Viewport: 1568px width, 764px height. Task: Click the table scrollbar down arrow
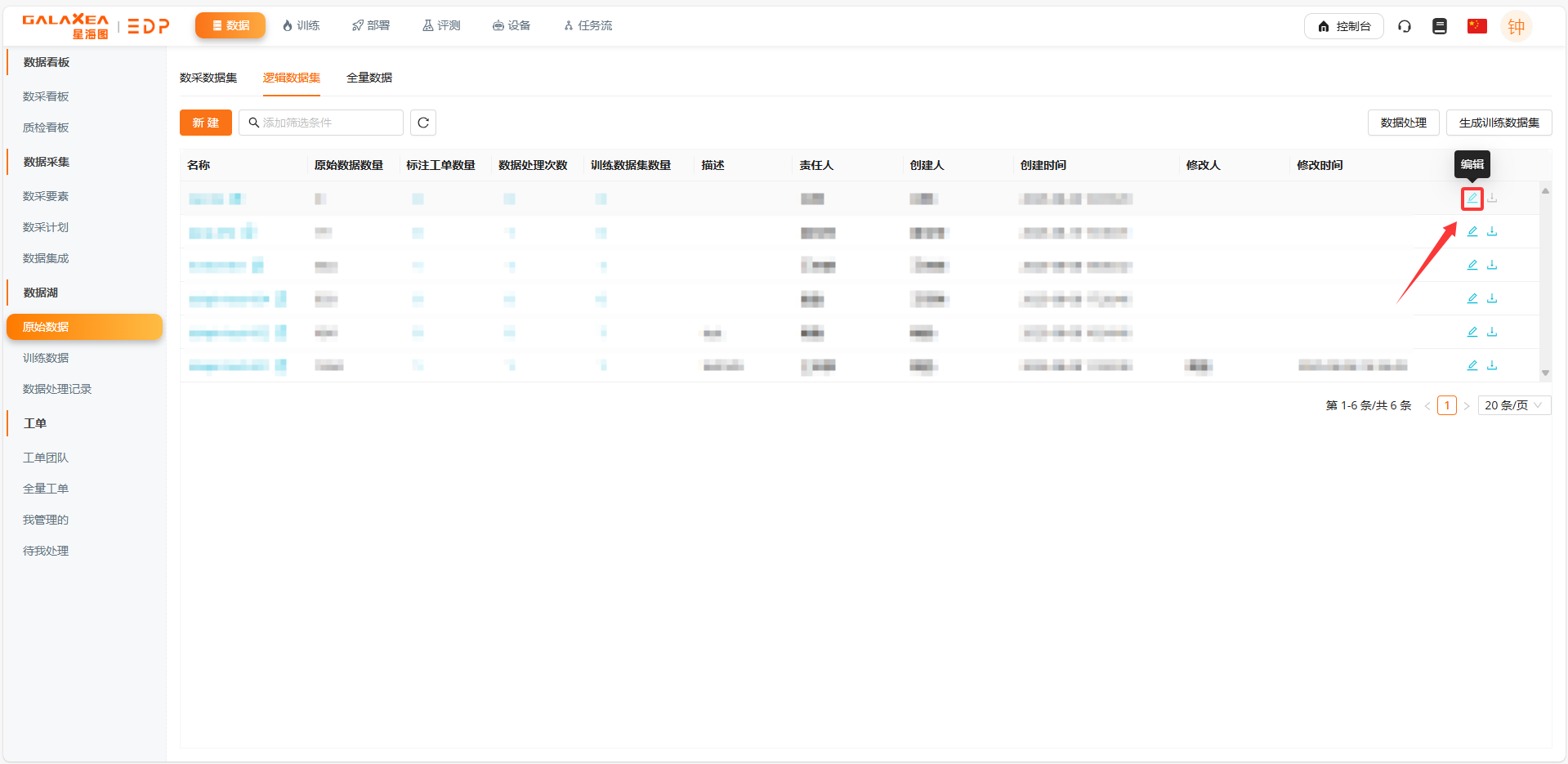(1545, 373)
